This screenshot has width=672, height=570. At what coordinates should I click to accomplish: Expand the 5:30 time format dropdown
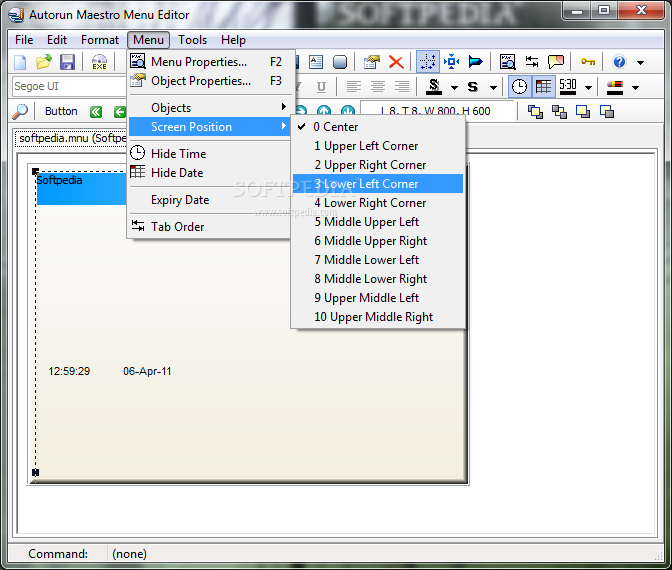click(588, 88)
